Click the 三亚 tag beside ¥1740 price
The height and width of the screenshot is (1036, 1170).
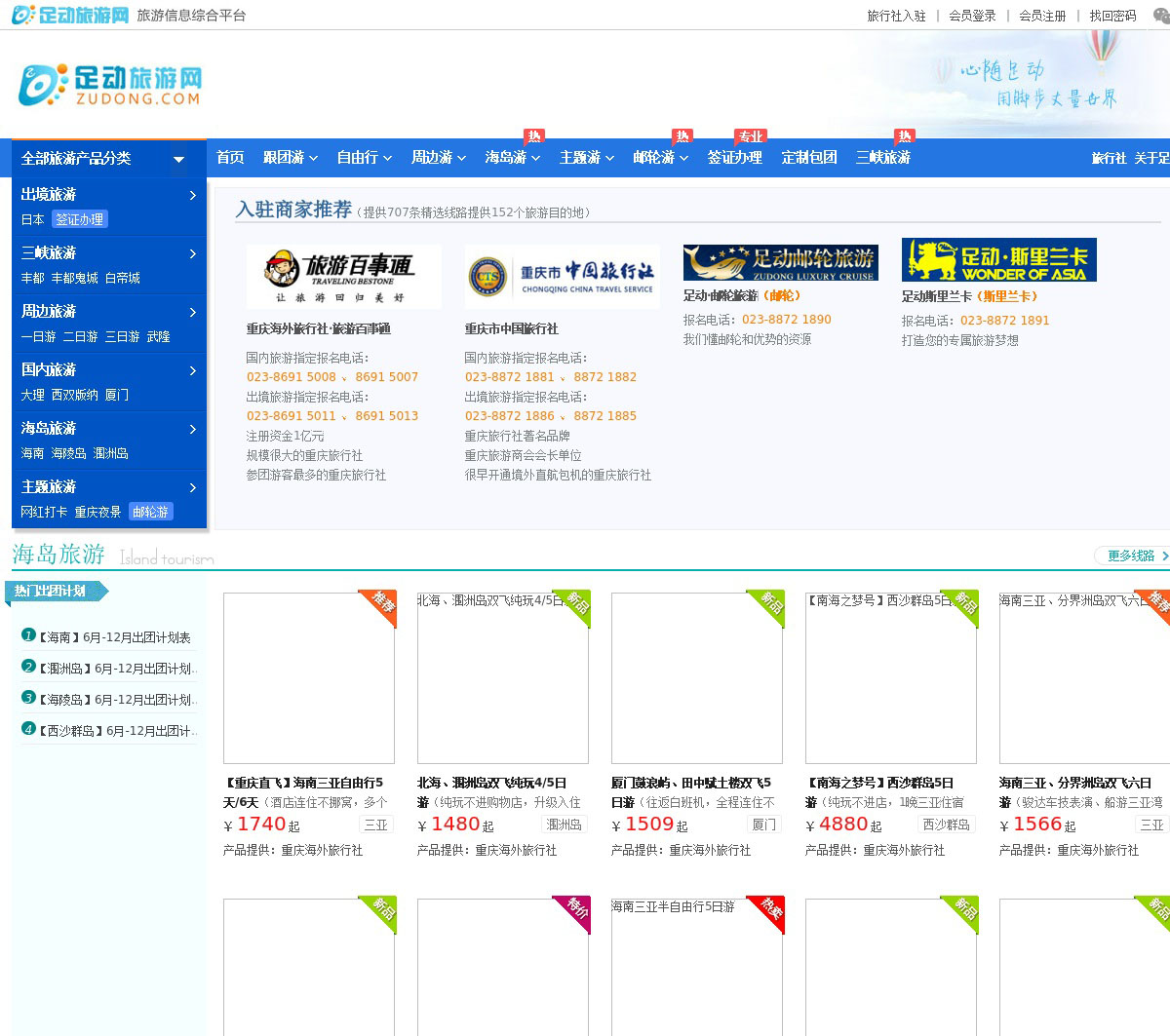click(x=376, y=825)
